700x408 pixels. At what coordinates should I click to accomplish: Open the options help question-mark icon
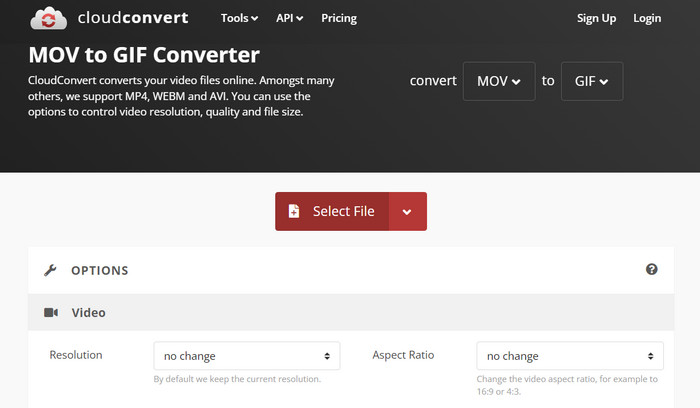[x=651, y=269]
